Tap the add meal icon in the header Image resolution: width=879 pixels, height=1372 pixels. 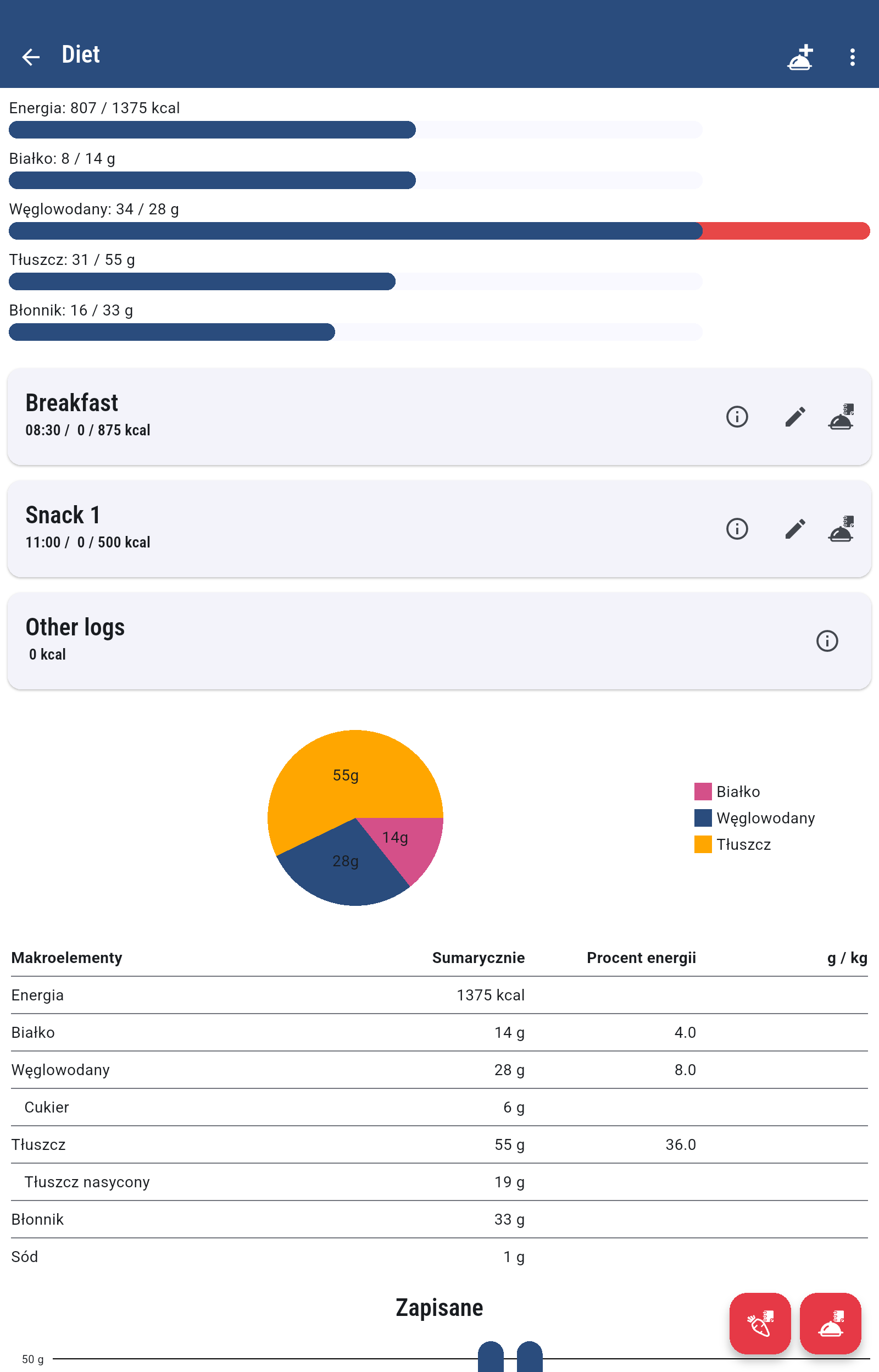[800, 57]
